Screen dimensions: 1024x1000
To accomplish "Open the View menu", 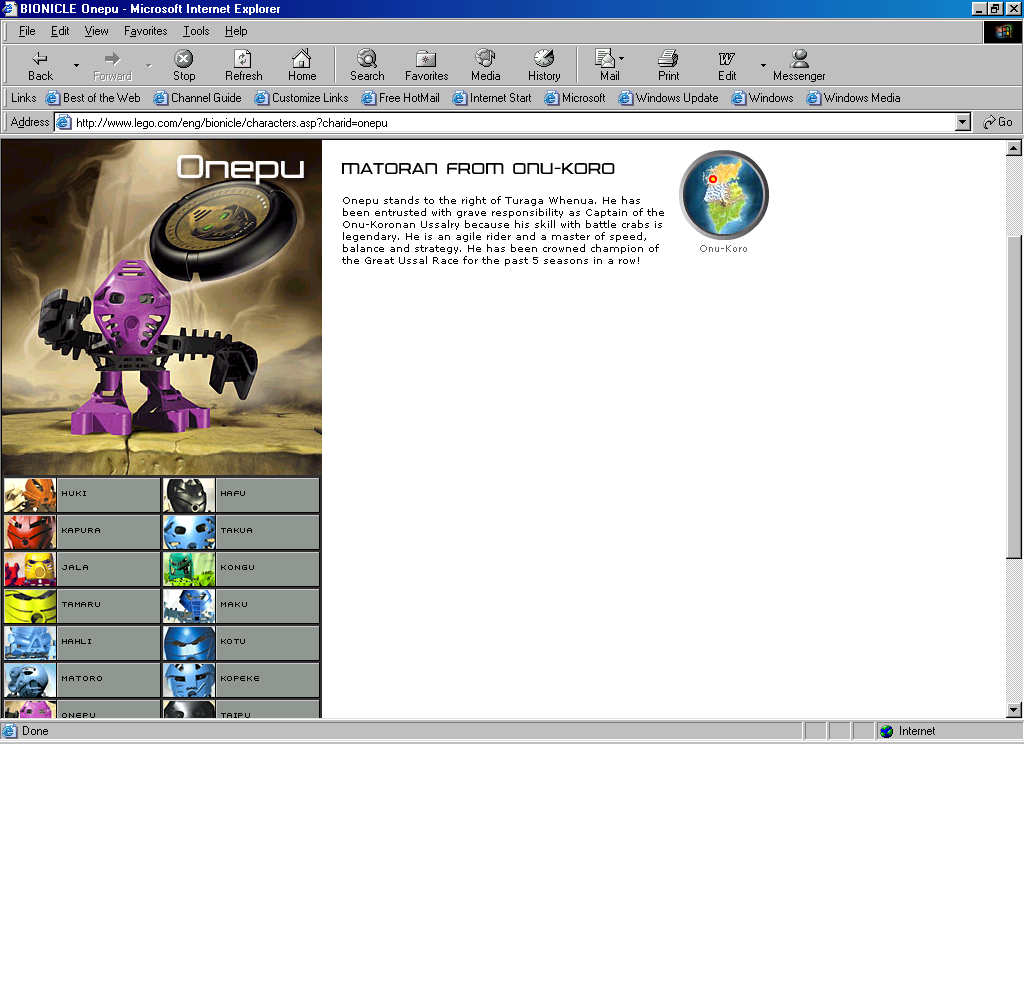I will pyautogui.click(x=96, y=31).
